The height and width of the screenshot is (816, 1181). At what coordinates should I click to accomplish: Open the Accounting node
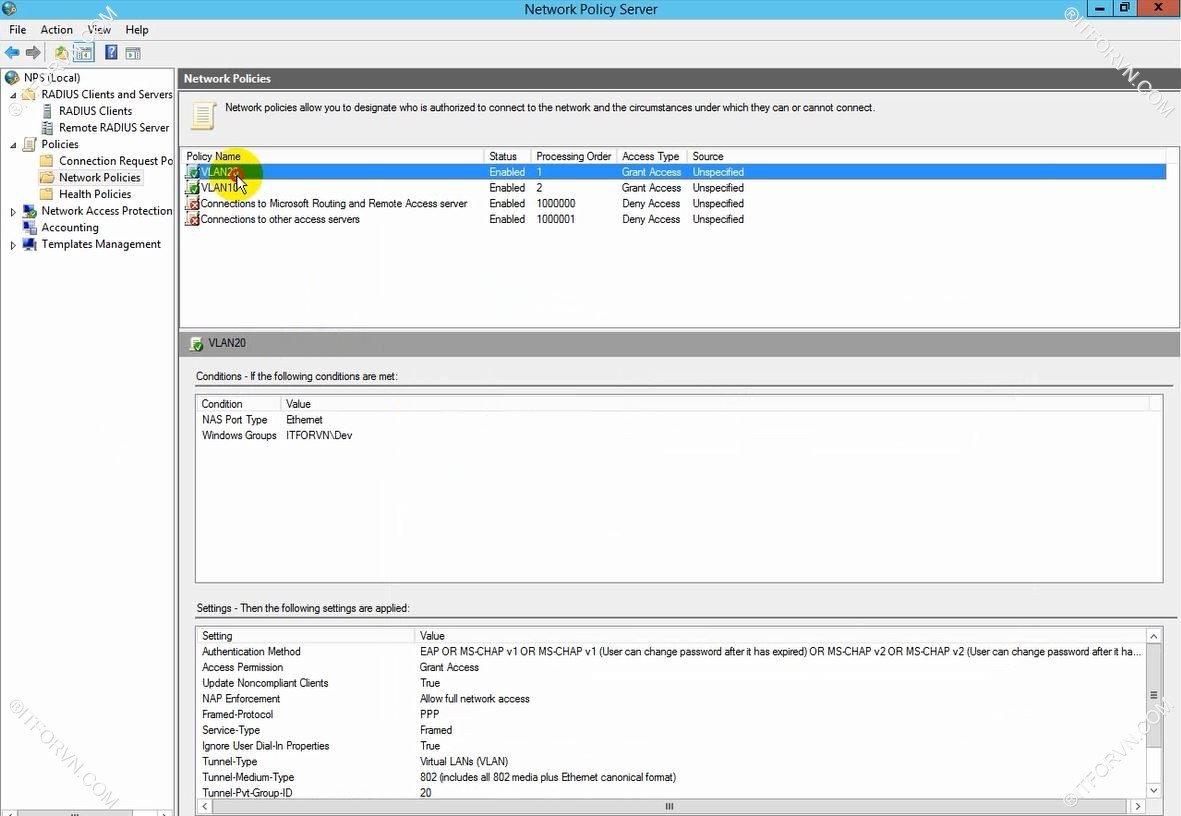(69, 228)
